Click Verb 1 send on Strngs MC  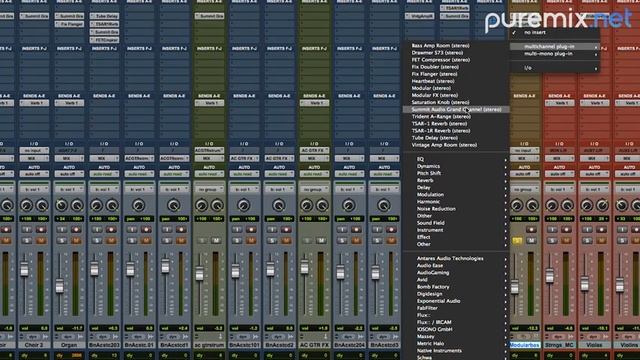tap(560, 103)
